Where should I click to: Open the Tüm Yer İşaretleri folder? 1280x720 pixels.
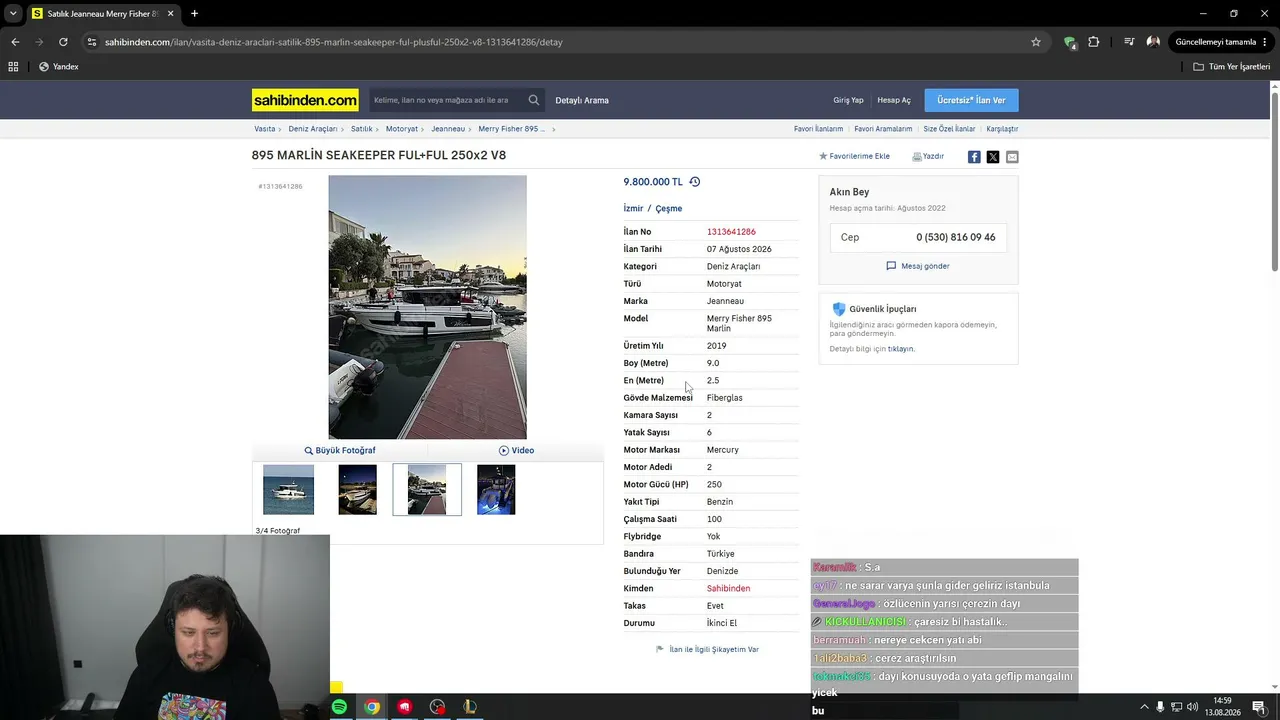(1232, 67)
